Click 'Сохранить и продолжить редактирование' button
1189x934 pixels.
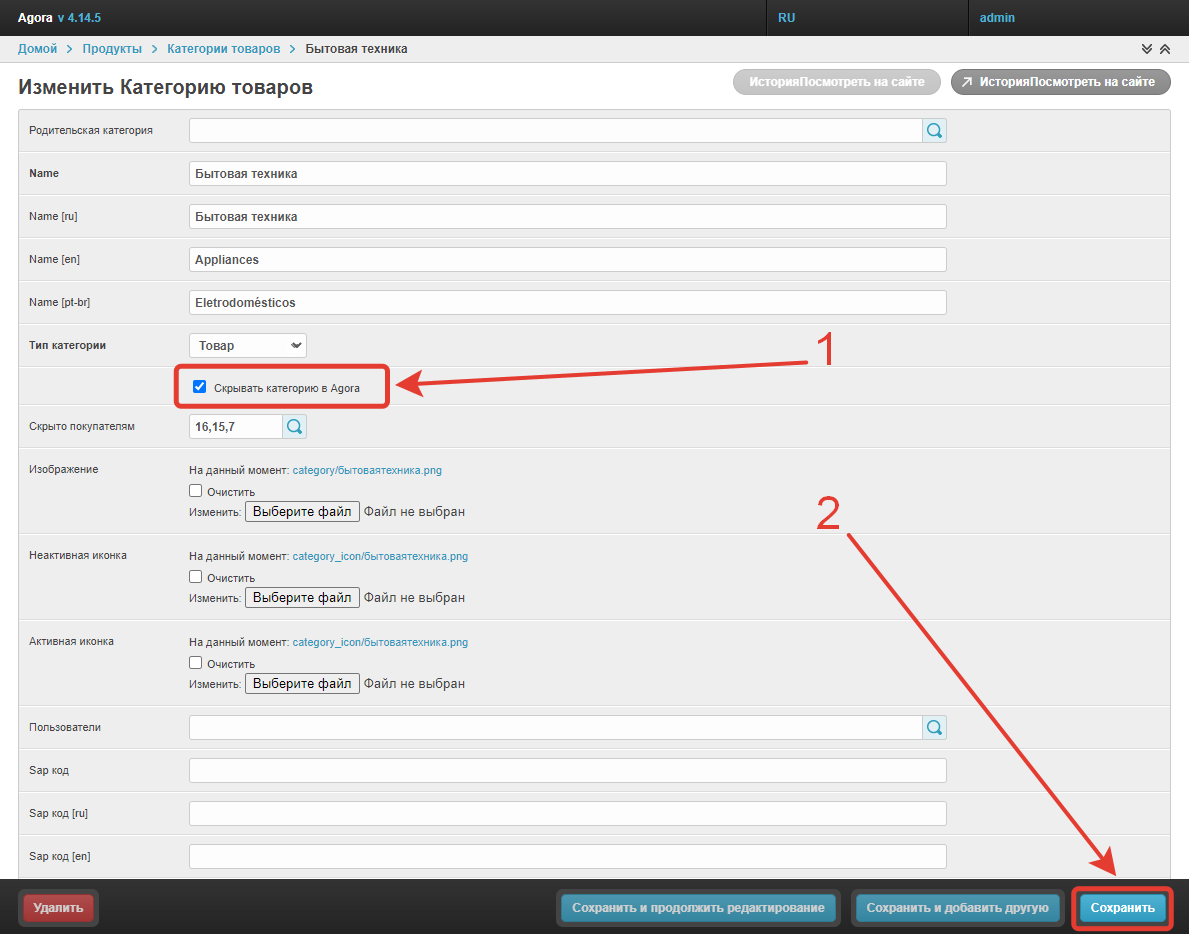click(x=698, y=908)
